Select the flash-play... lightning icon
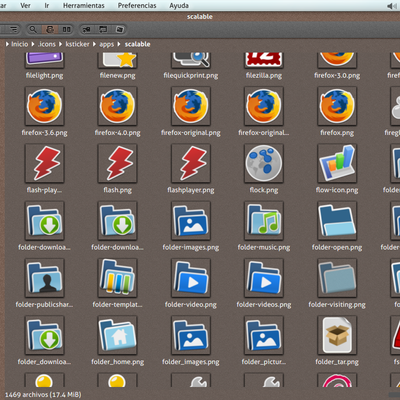 (44, 163)
